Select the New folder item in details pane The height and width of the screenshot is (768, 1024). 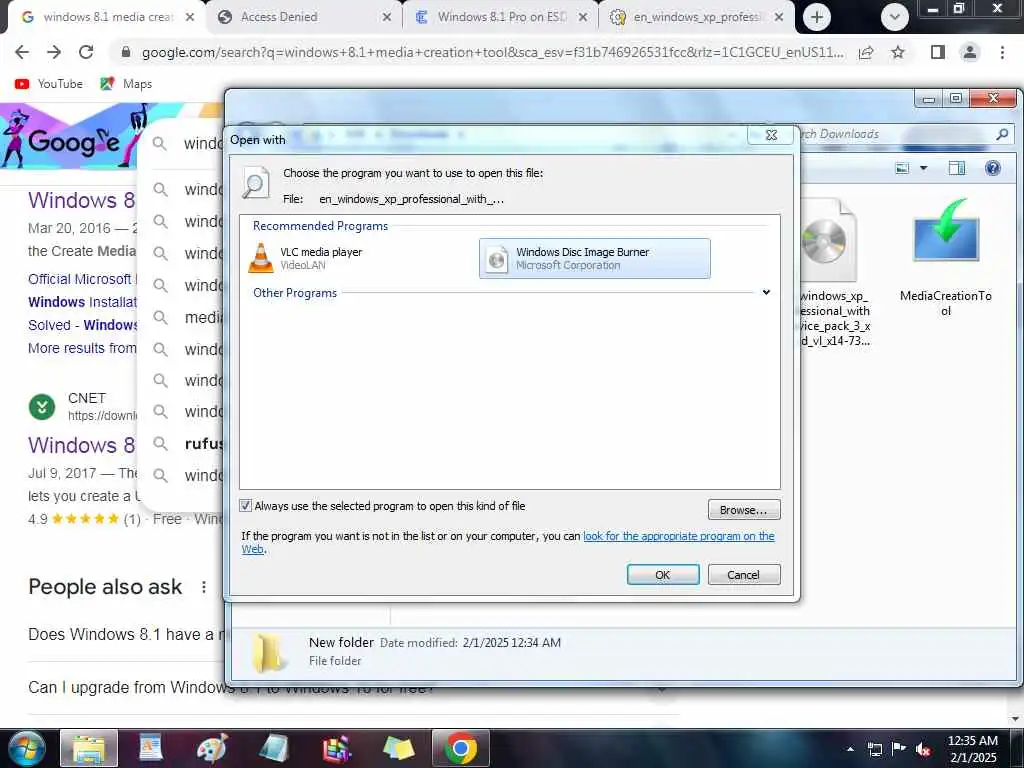(341, 643)
